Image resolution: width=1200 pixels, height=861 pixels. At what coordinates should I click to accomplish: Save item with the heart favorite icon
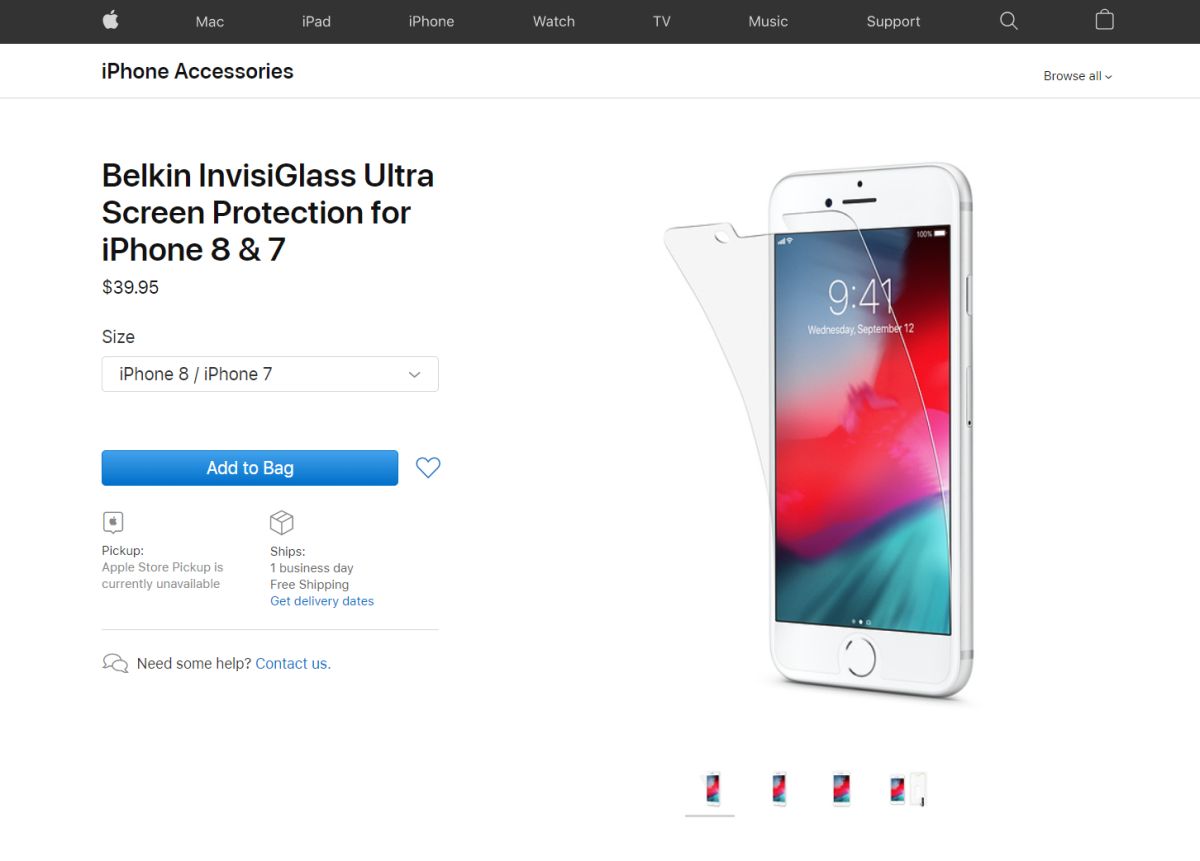pyautogui.click(x=428, y=467)
